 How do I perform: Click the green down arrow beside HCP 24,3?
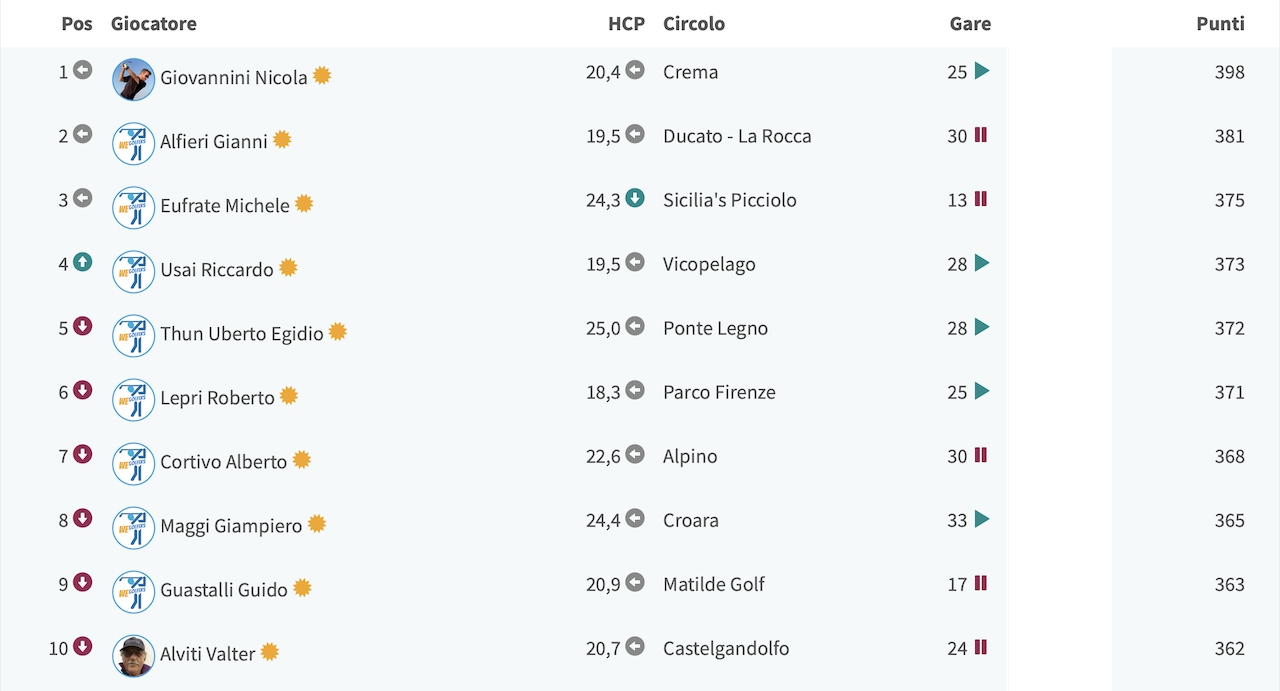tap(635, 198)
